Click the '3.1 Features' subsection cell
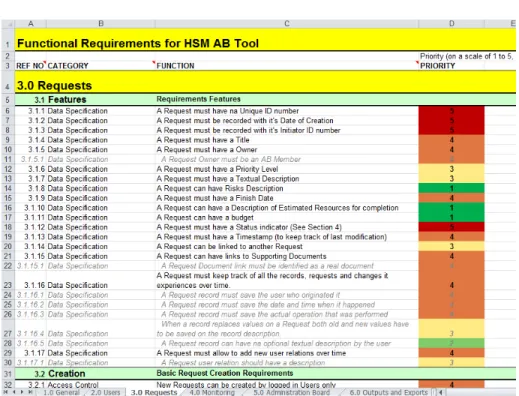519x396 pixels. click(60, 99)
